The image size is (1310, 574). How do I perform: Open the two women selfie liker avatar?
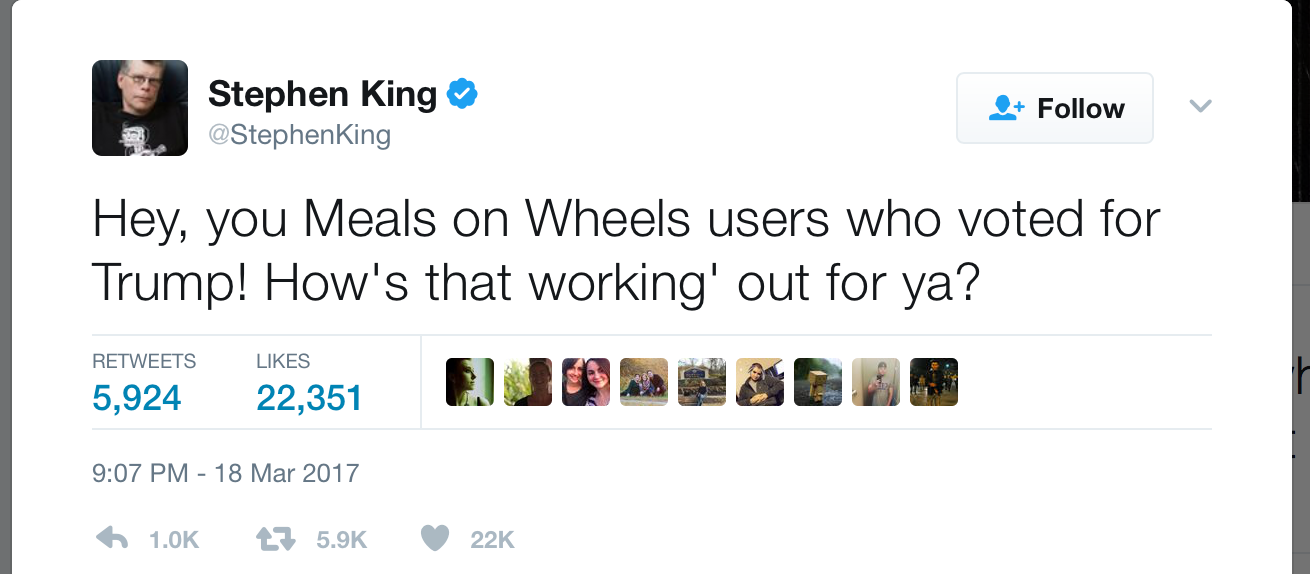pos(586,382)
